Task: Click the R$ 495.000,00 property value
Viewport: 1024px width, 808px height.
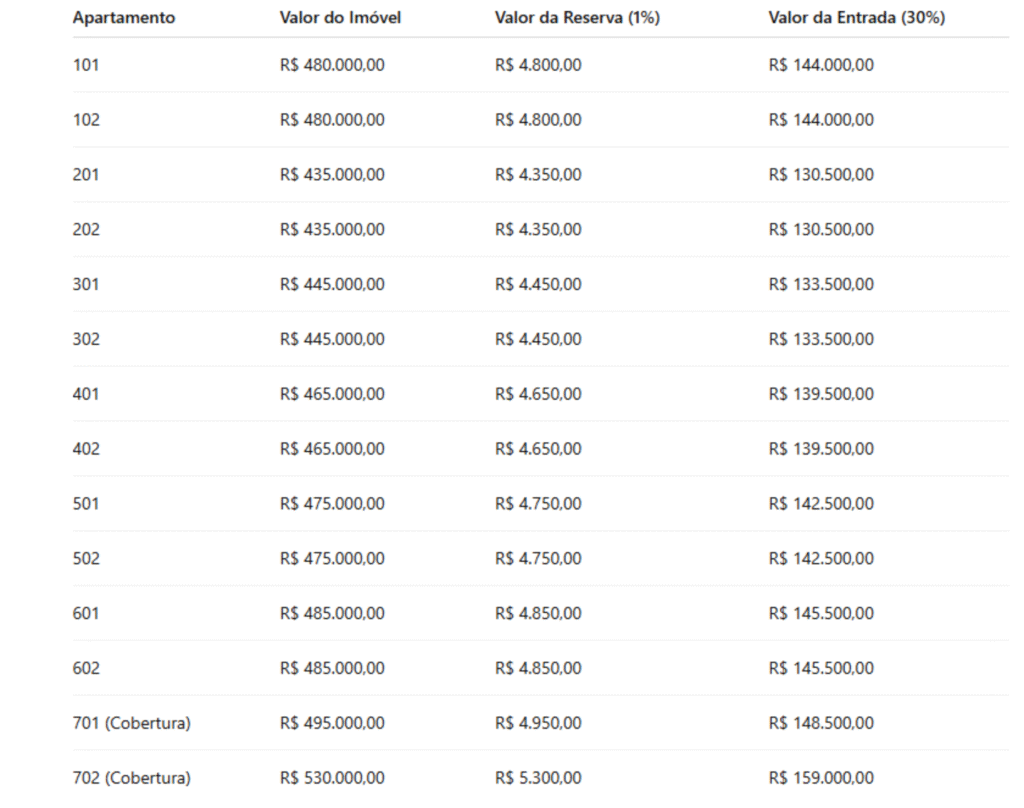Action: 332,723
